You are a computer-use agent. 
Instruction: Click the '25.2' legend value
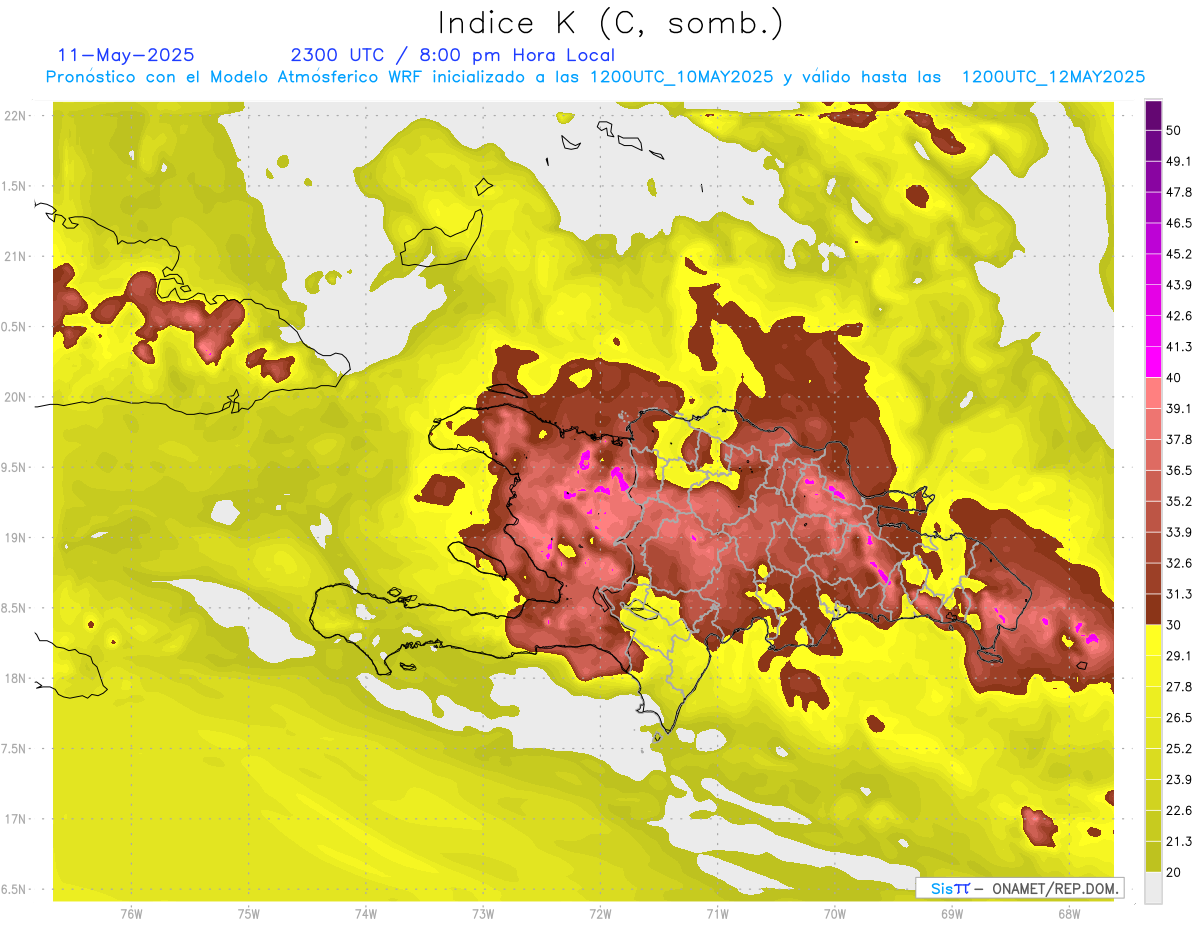(x=1178, y=748)
